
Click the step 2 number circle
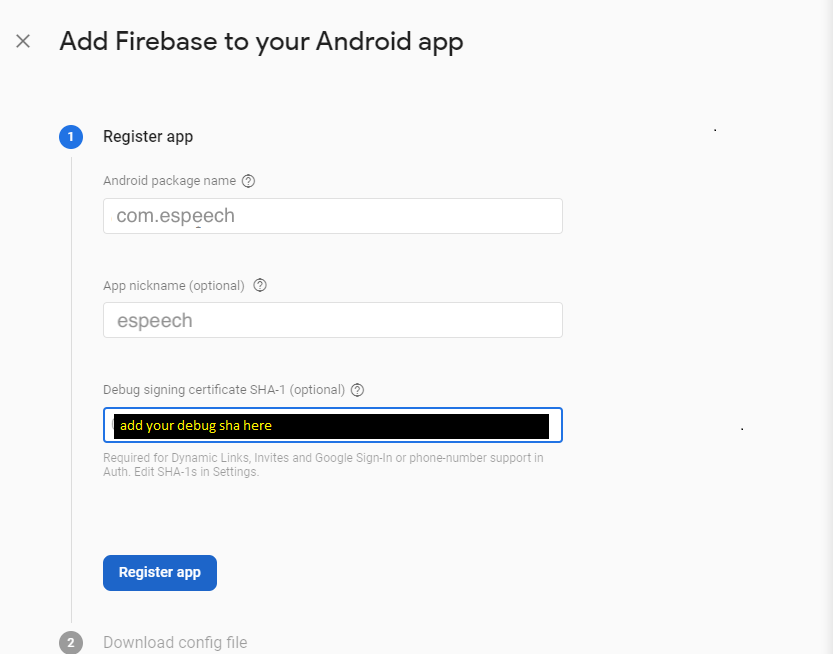coord(71,642)
